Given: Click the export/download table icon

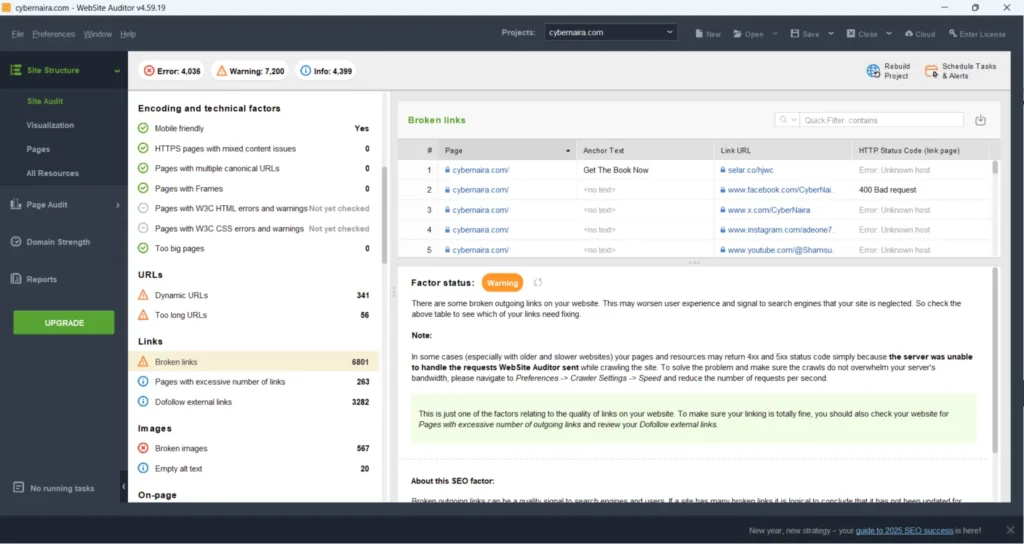Looking at the screenshot, I should pyautogui.click(x=980, y=120).
